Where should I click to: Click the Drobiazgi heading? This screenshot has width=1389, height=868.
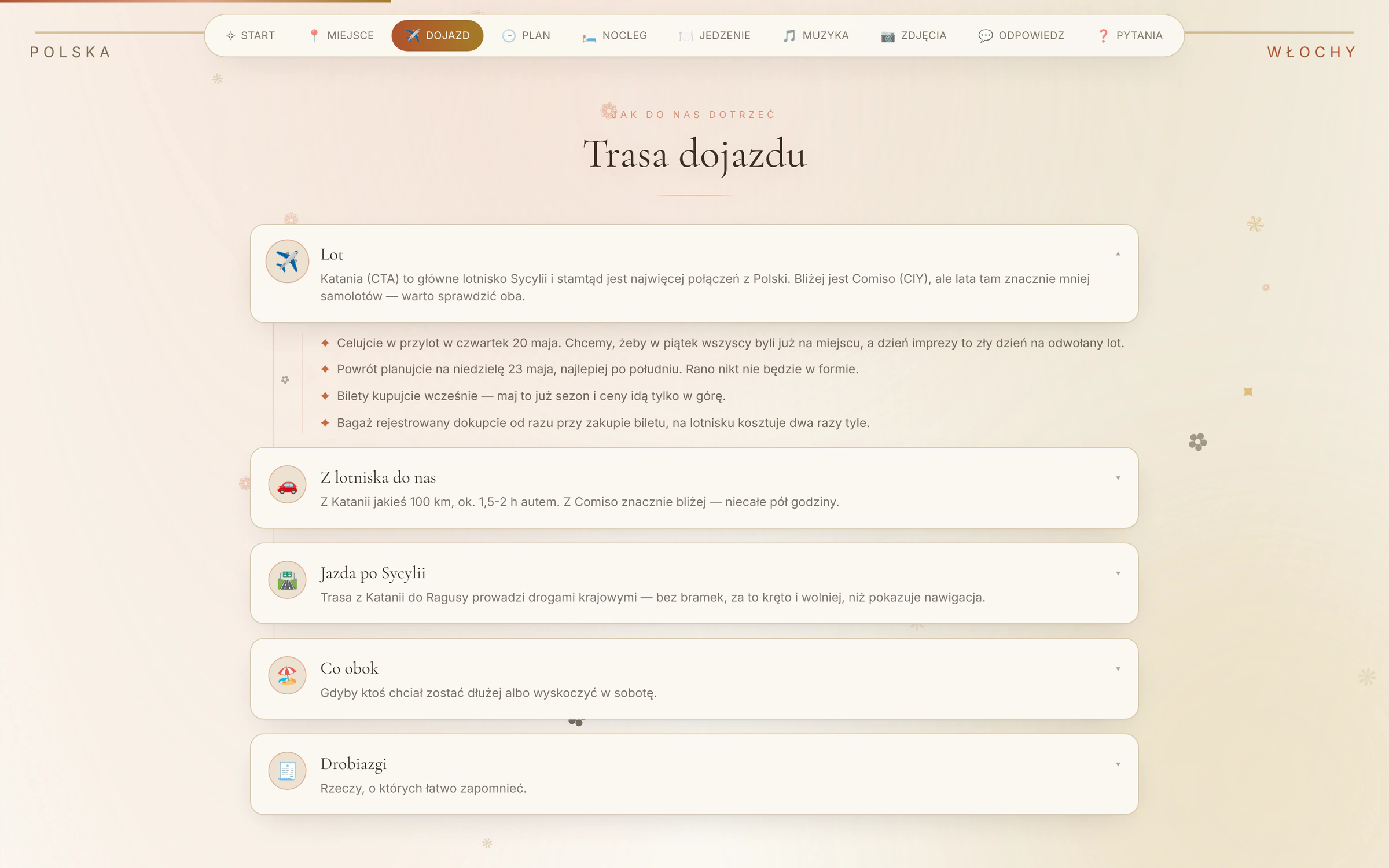354,764
